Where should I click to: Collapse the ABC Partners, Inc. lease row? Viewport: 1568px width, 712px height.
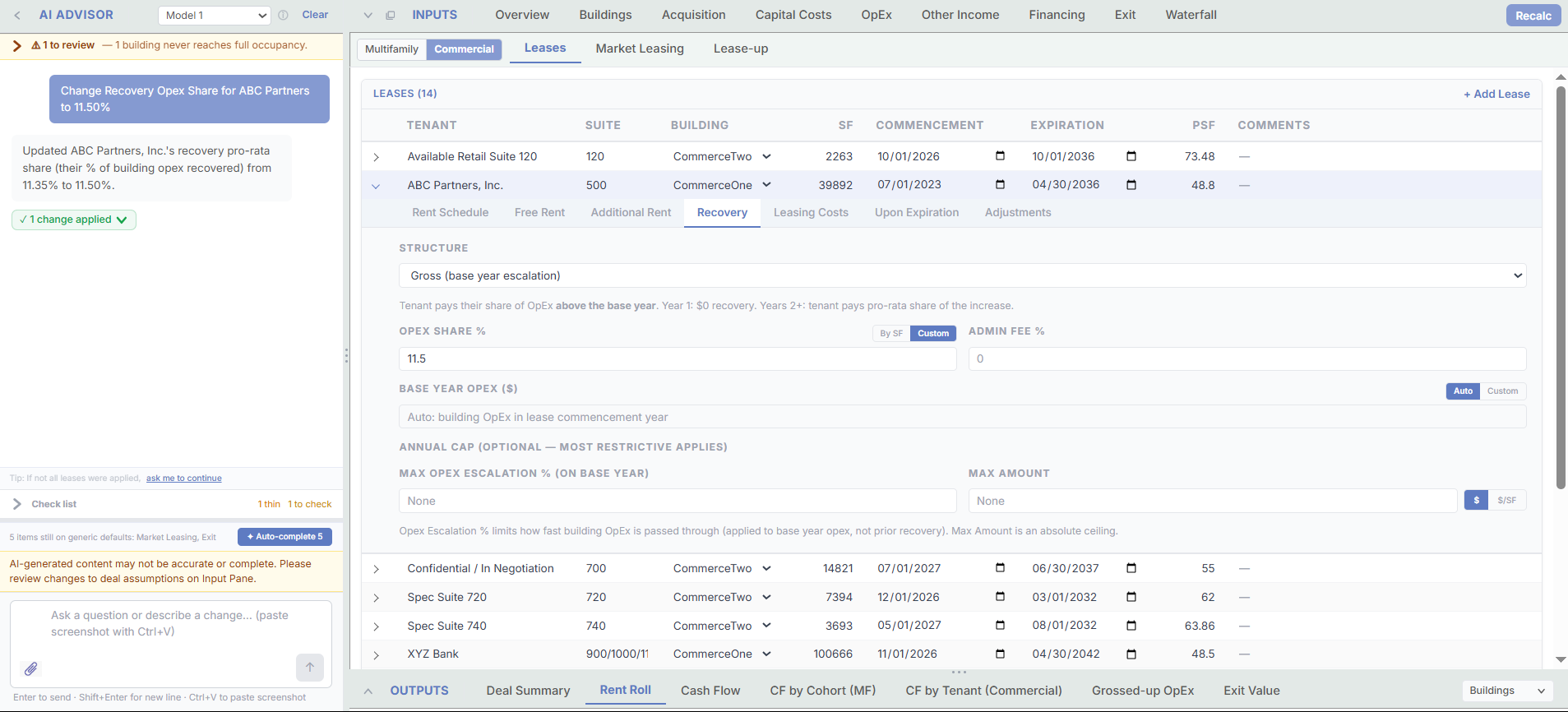376,186
